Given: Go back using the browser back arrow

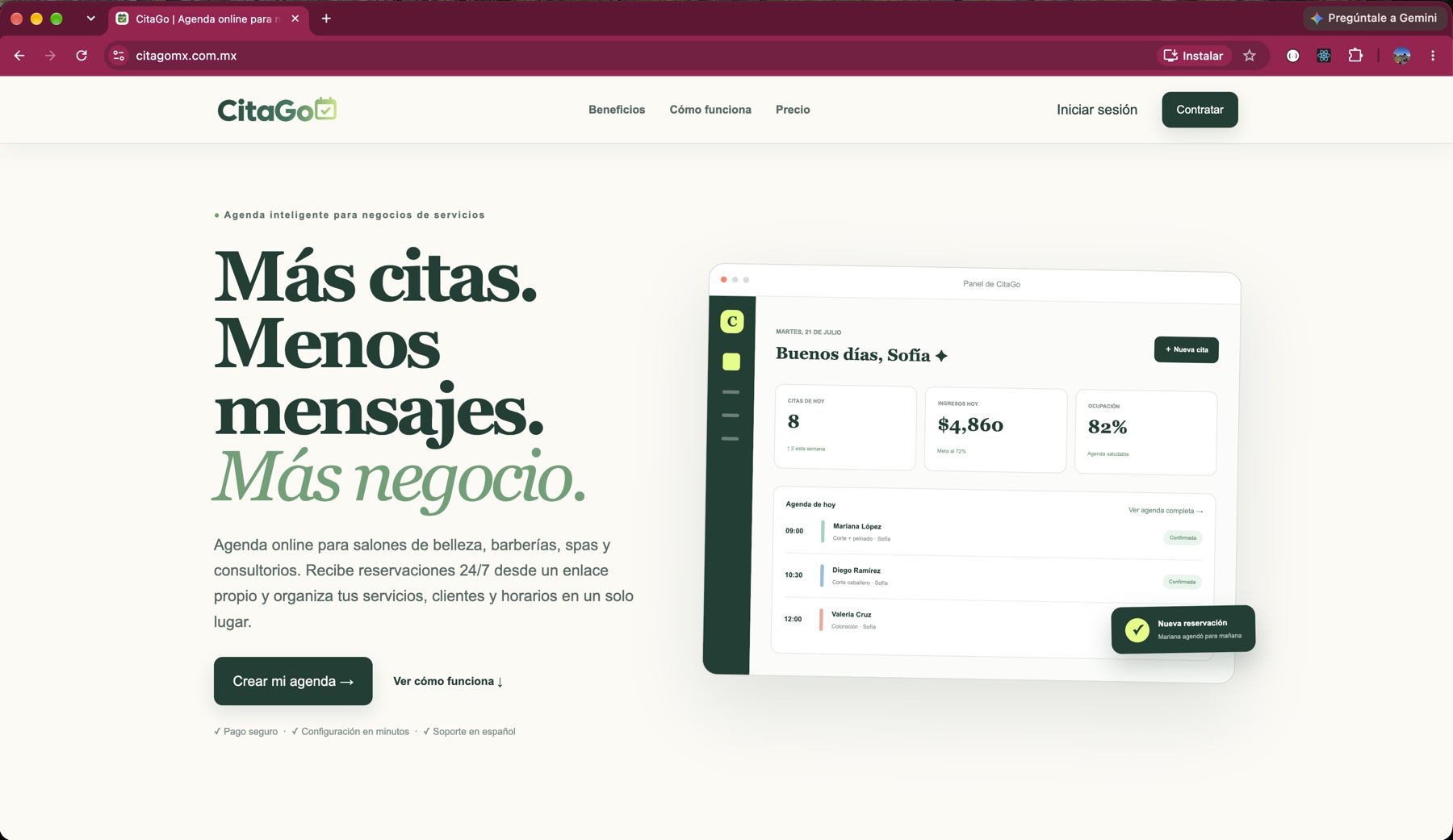Looking at the screenshot, I should coord(19,56).
